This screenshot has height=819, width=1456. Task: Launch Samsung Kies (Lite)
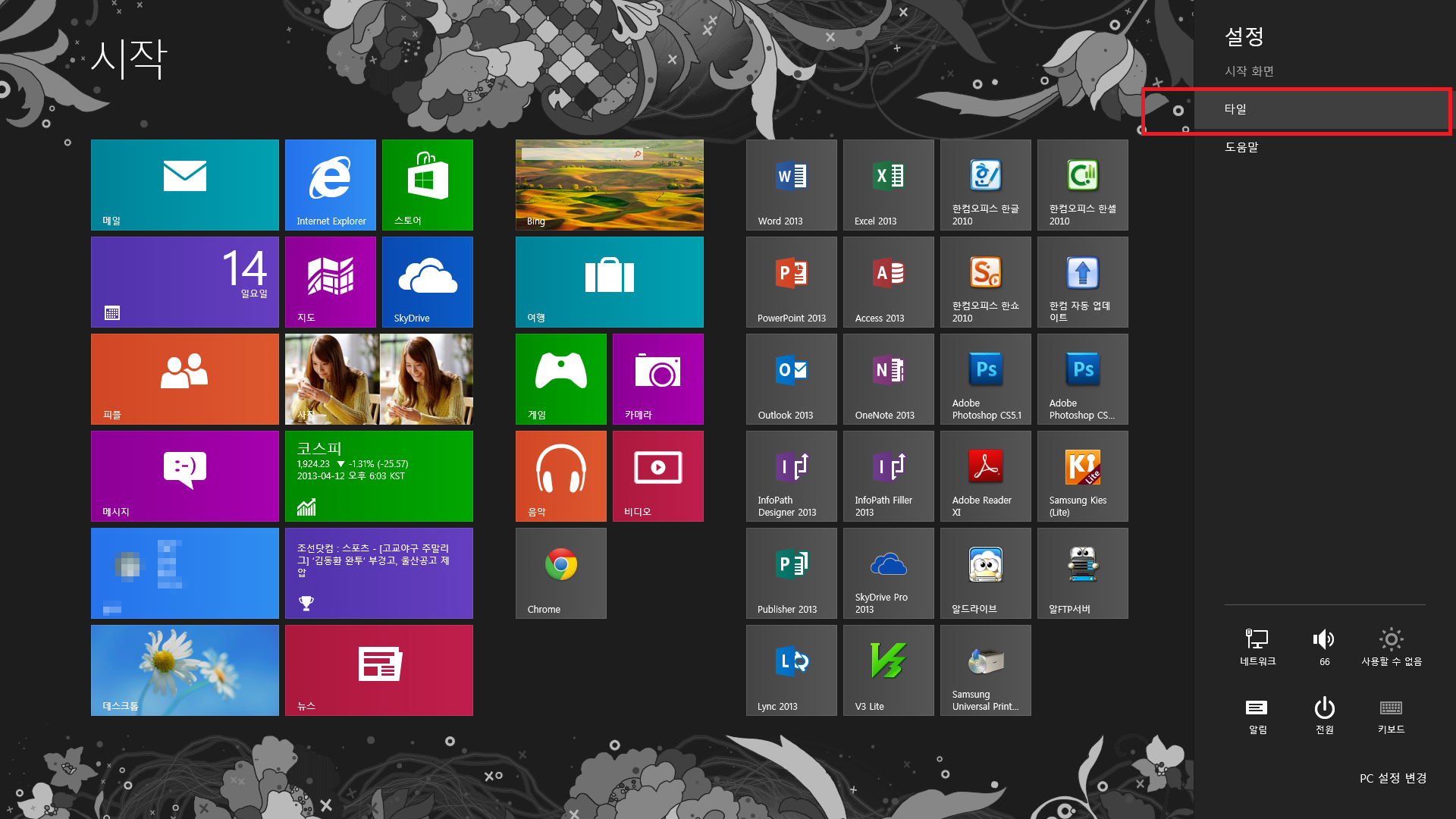[x=1083, y=476]
